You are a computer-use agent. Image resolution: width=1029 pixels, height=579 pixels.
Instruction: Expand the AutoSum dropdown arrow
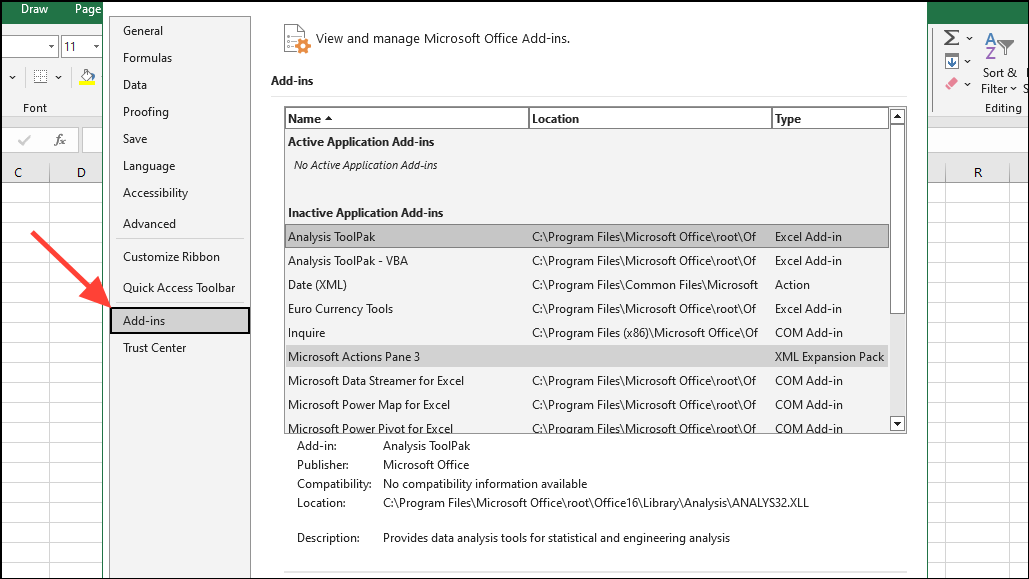coord(970,38)
